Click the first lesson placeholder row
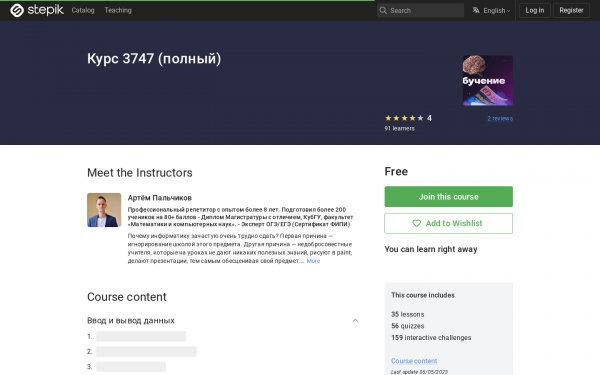 click(x=141, y=336)
